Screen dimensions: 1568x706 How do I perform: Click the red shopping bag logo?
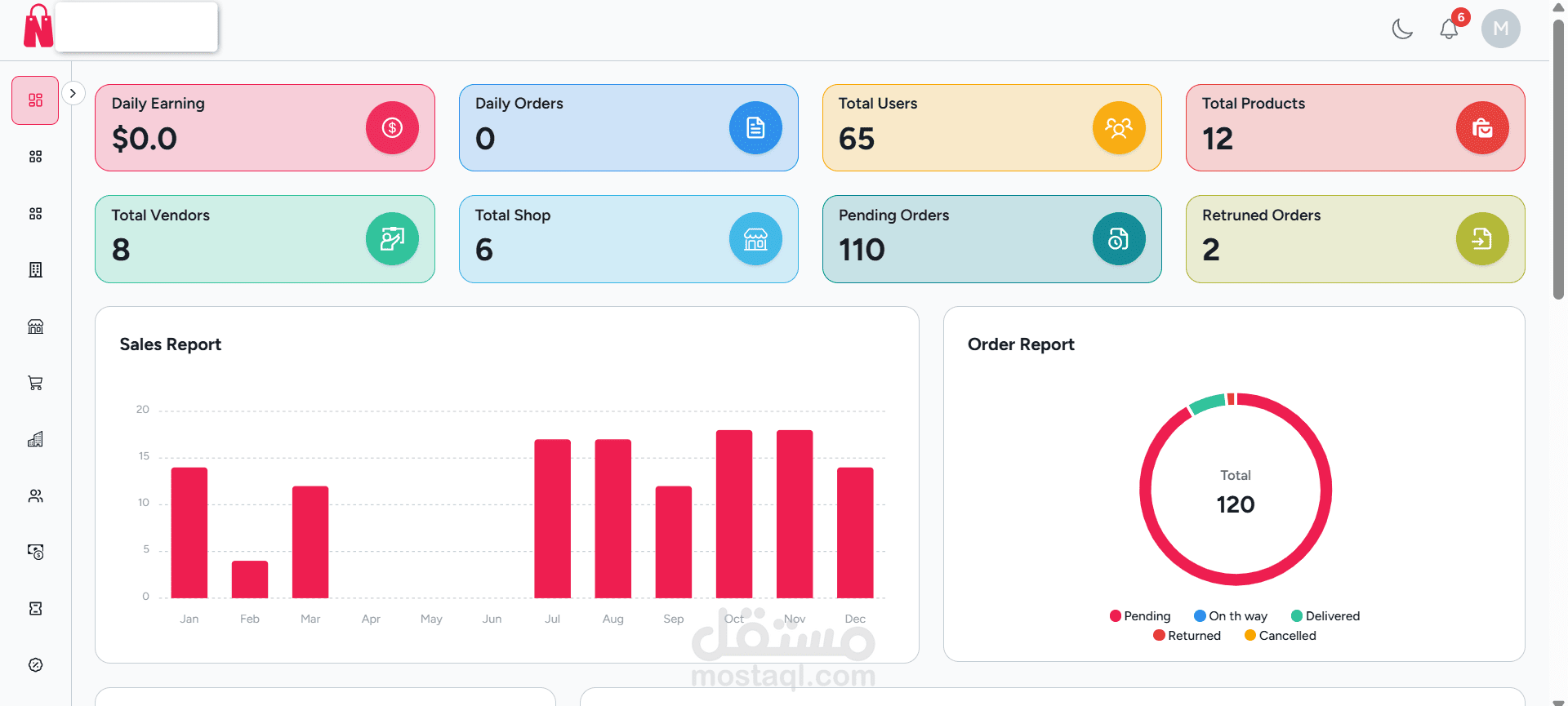(38, 26)
